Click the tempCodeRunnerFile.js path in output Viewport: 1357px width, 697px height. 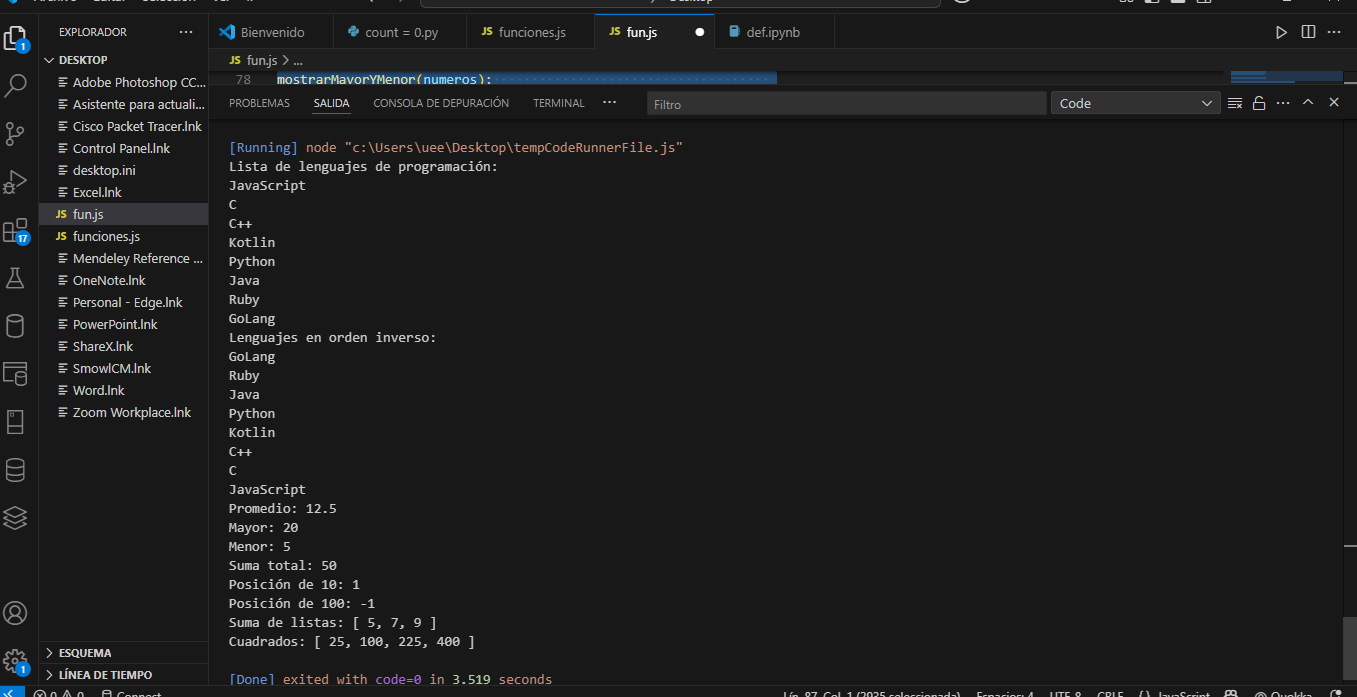[x=512, y=147]
